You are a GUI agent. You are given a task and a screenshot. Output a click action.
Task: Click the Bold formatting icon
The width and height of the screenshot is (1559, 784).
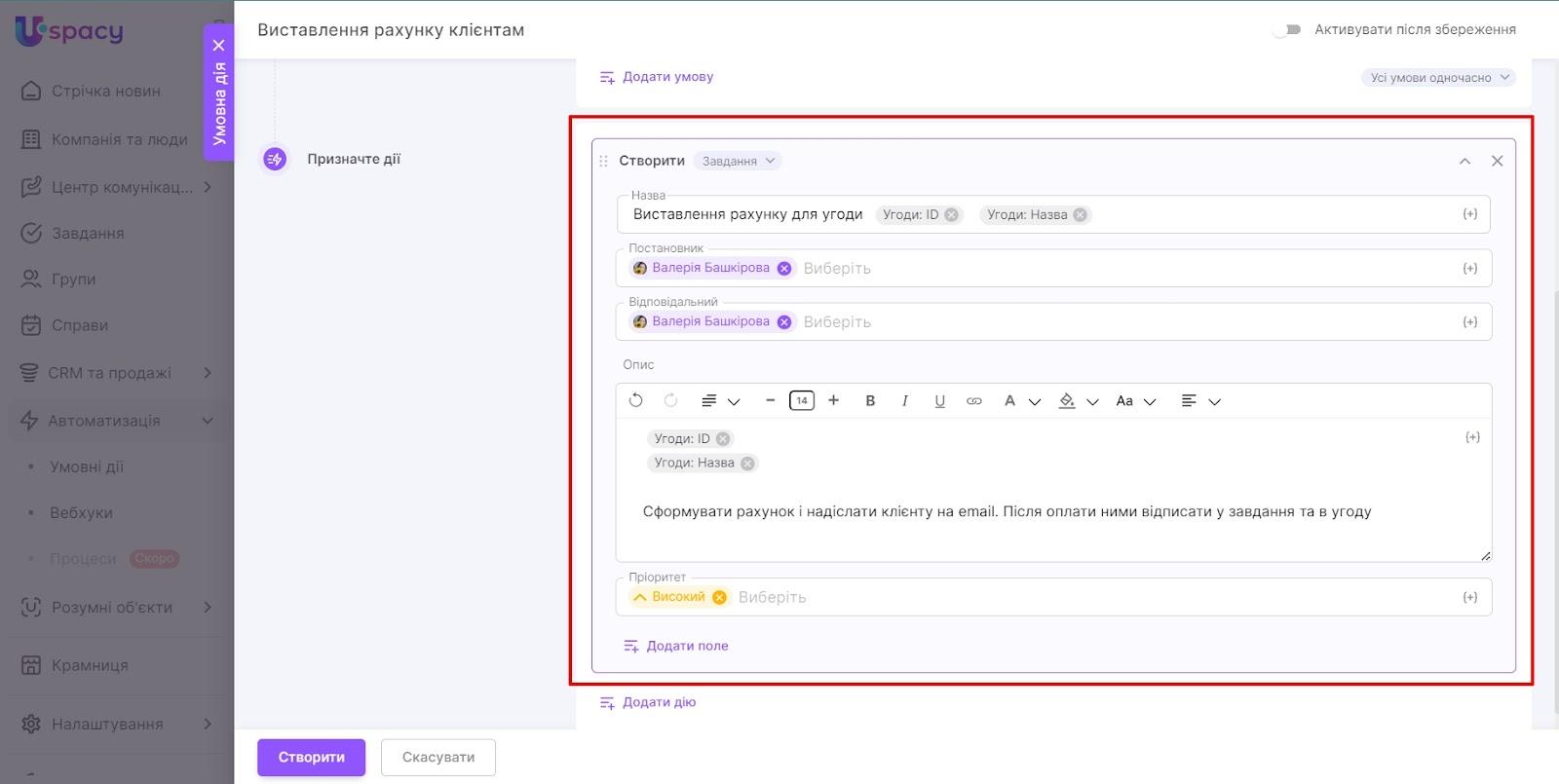870,400
